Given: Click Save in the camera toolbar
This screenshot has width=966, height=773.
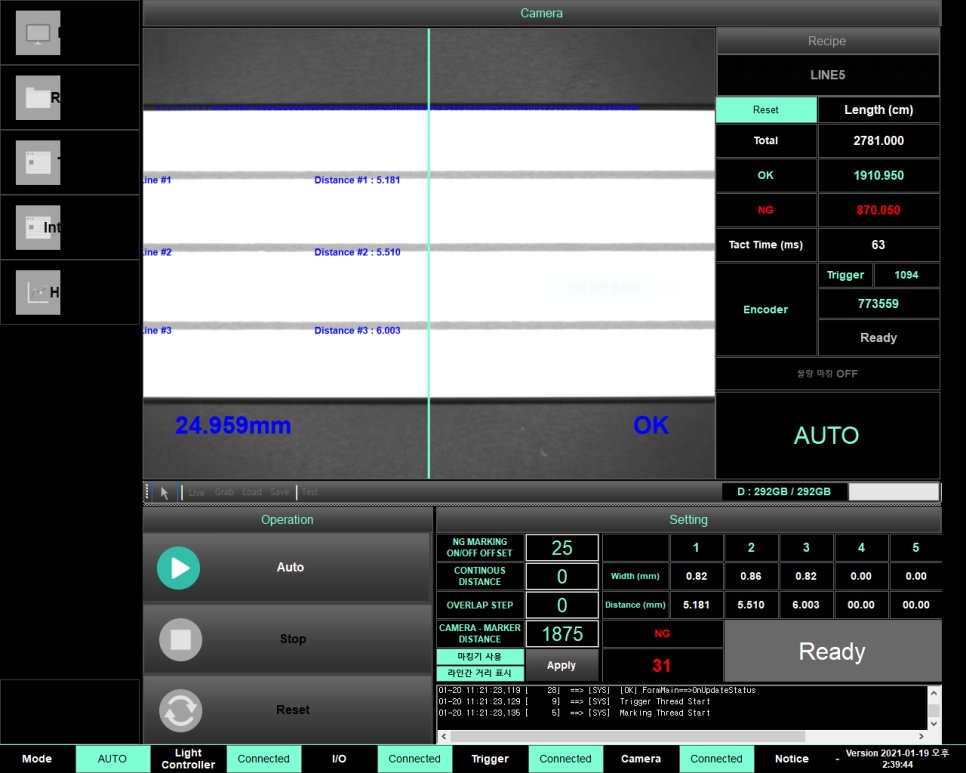Looking at the screenshot, I should click(x=280, y=492).
